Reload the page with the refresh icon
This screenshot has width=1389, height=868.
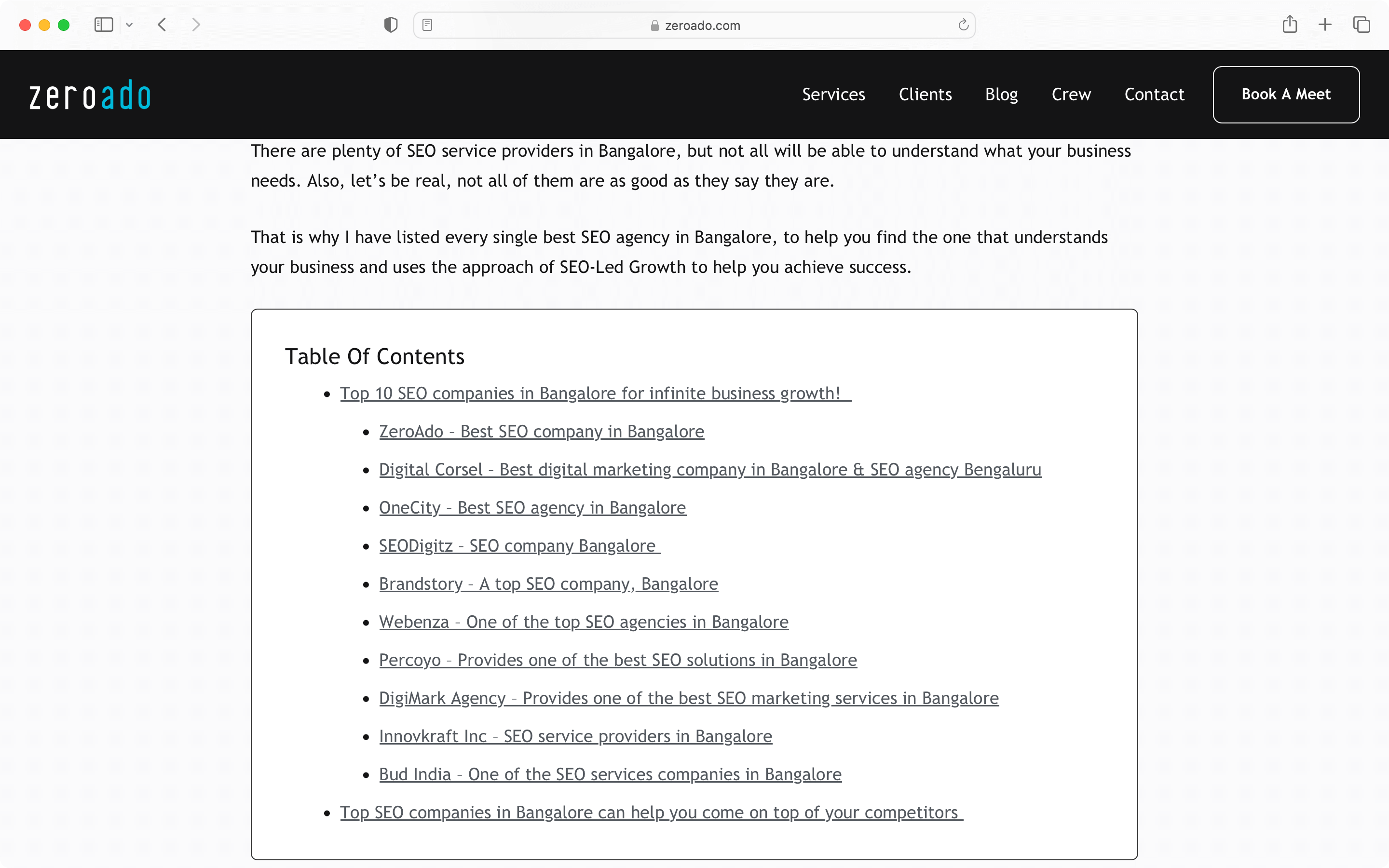(963, 25)
